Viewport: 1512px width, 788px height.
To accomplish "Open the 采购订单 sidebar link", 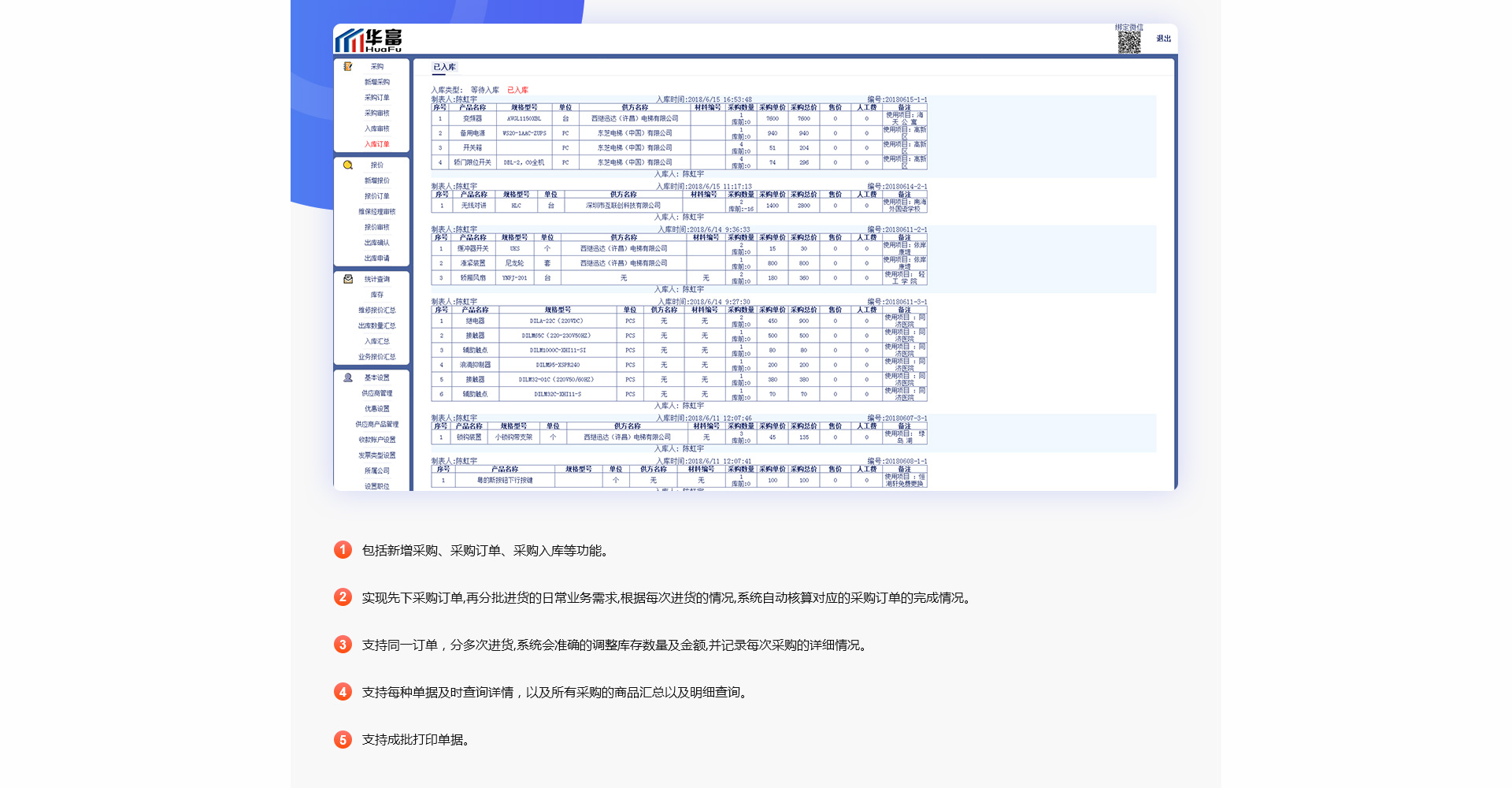I will click(x=376, y=98).
